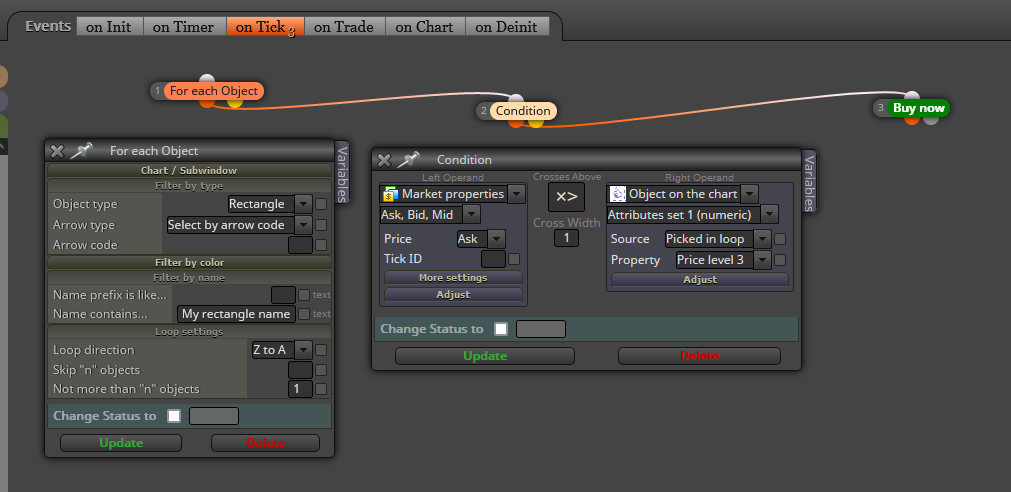Switch to the on Chart event tab
The height and width of the screenshot is (492, 1011).
pyautogui.click(x=424, y=26)
